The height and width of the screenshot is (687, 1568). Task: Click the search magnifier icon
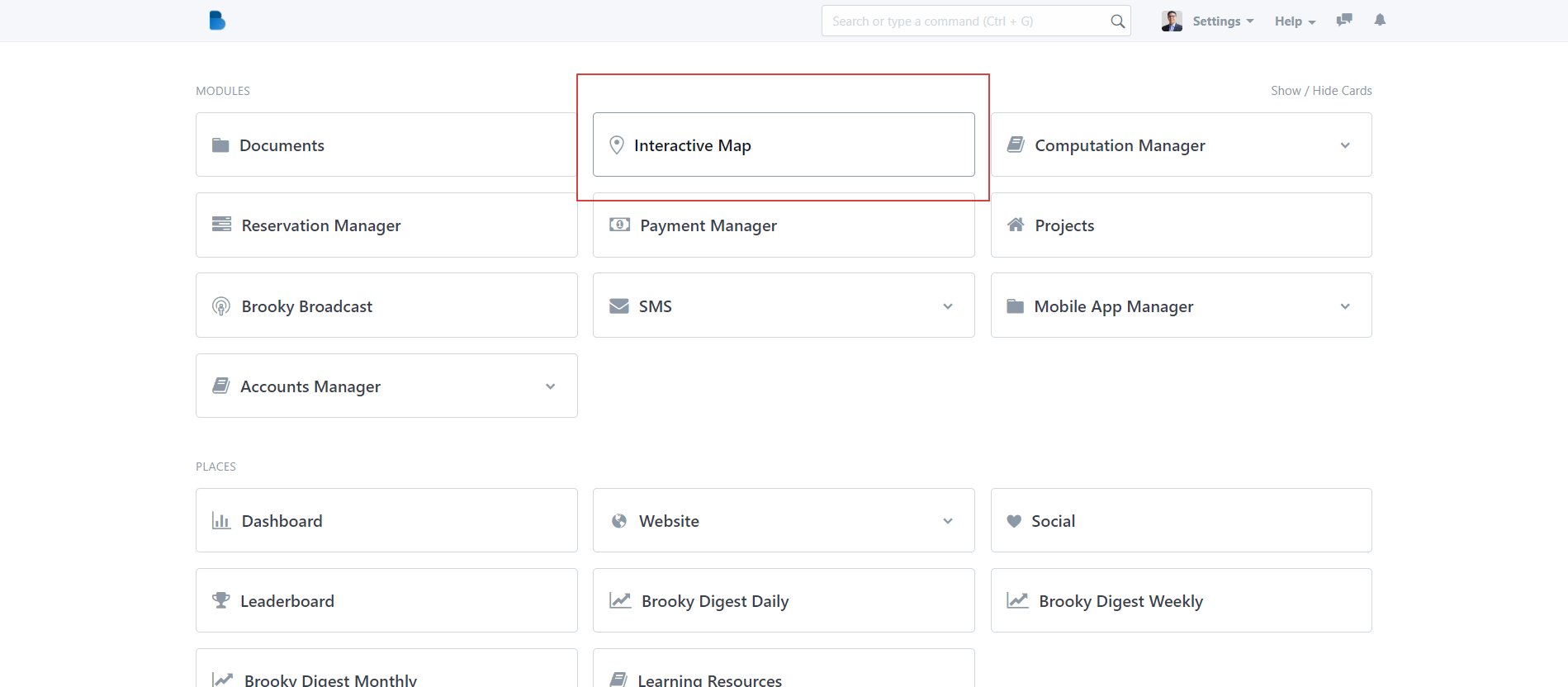[1117, 21]
